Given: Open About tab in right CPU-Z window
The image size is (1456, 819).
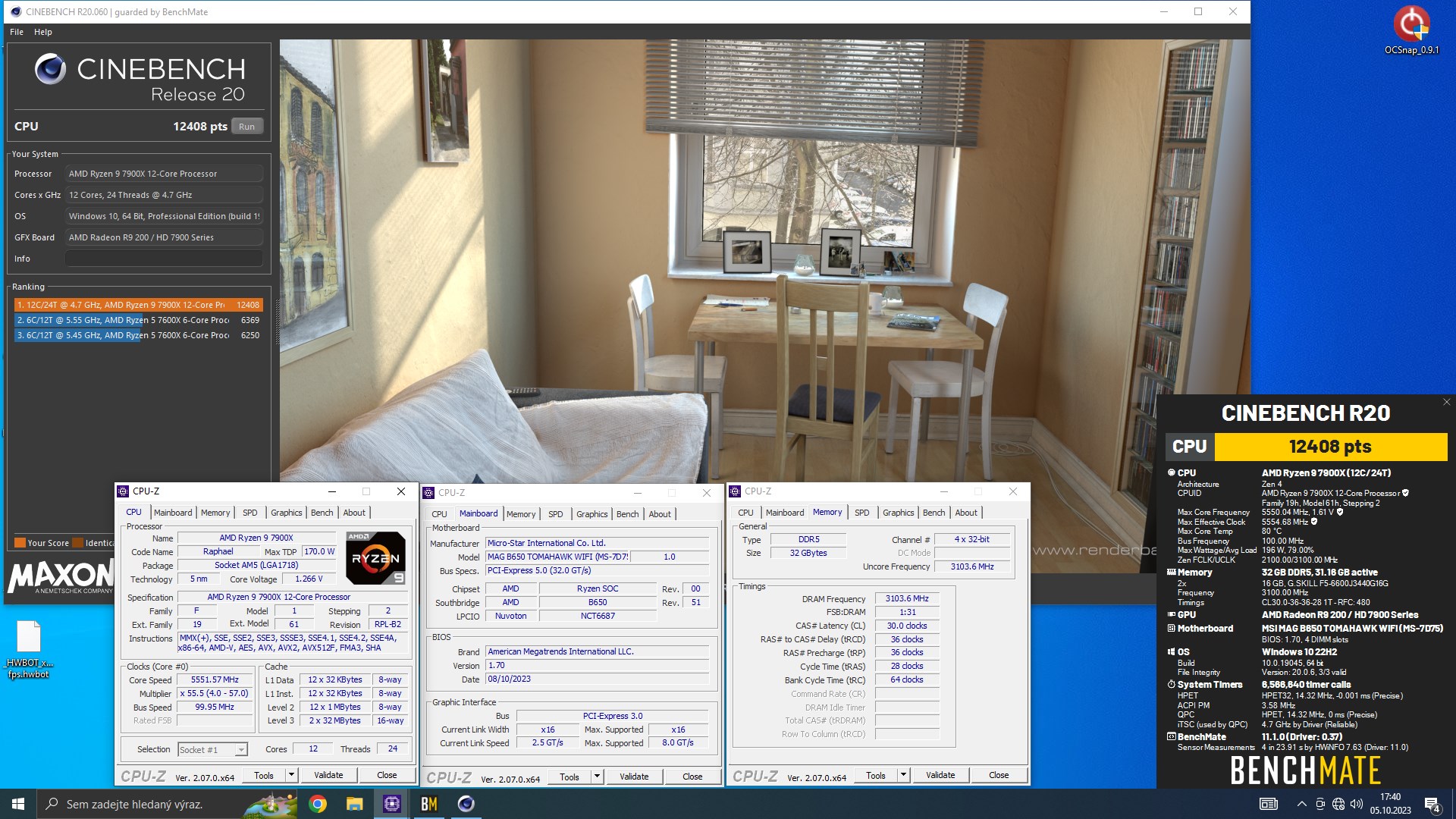Looking at the screenshot, I should click(x=966, y=513).
